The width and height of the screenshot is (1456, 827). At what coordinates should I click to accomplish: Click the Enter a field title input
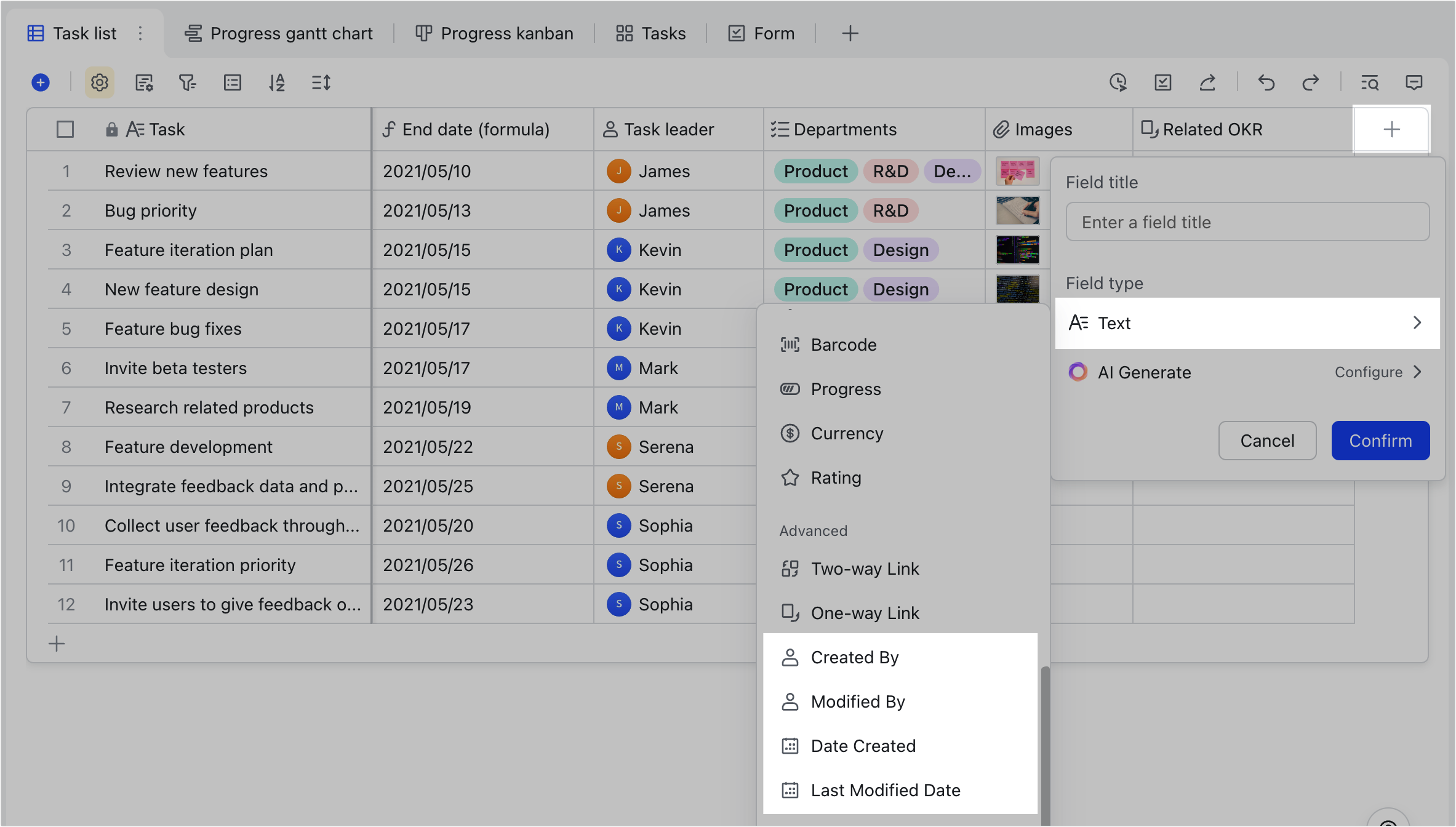tap(1247, 222)
